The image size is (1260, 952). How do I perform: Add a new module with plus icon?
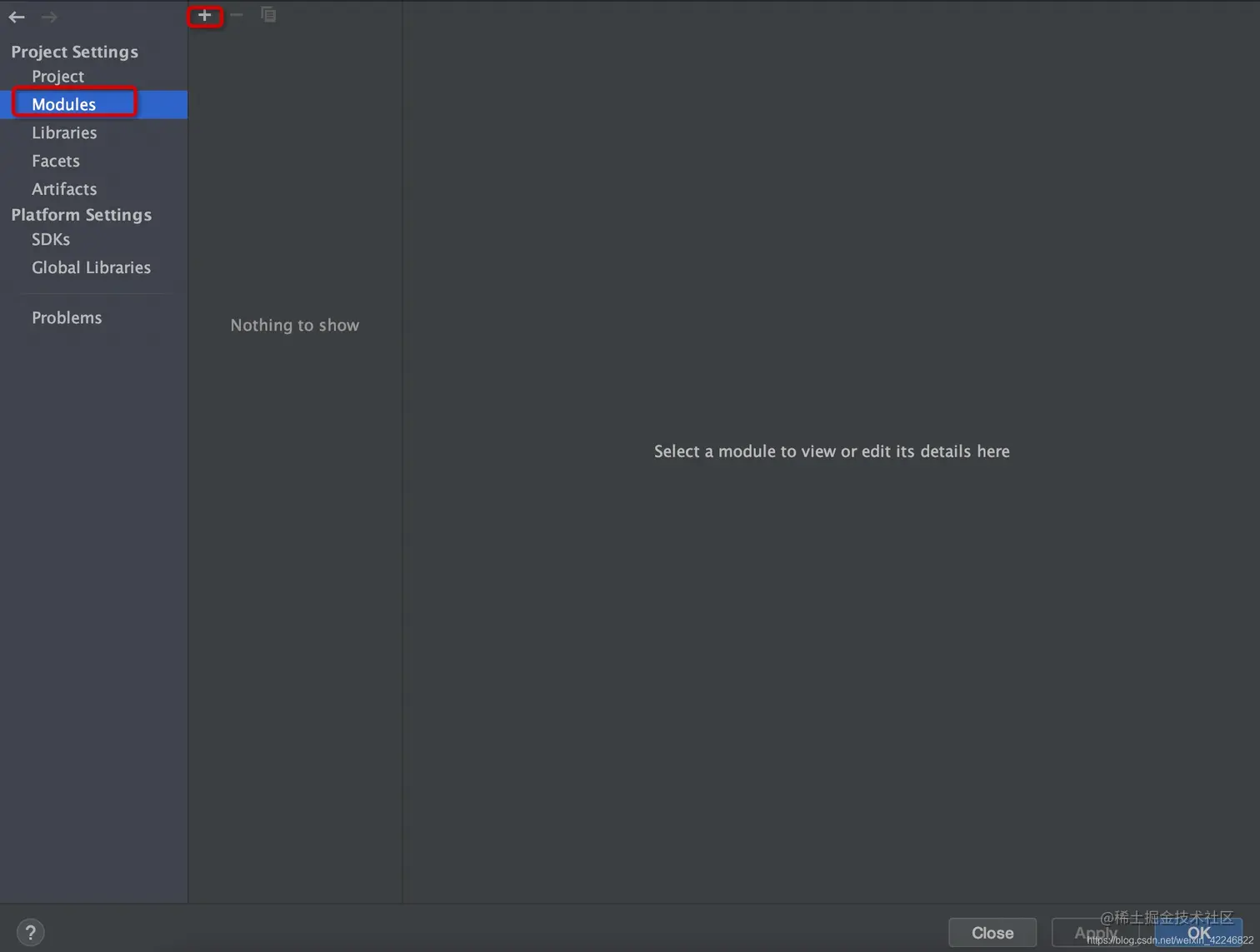coord(204,15)
